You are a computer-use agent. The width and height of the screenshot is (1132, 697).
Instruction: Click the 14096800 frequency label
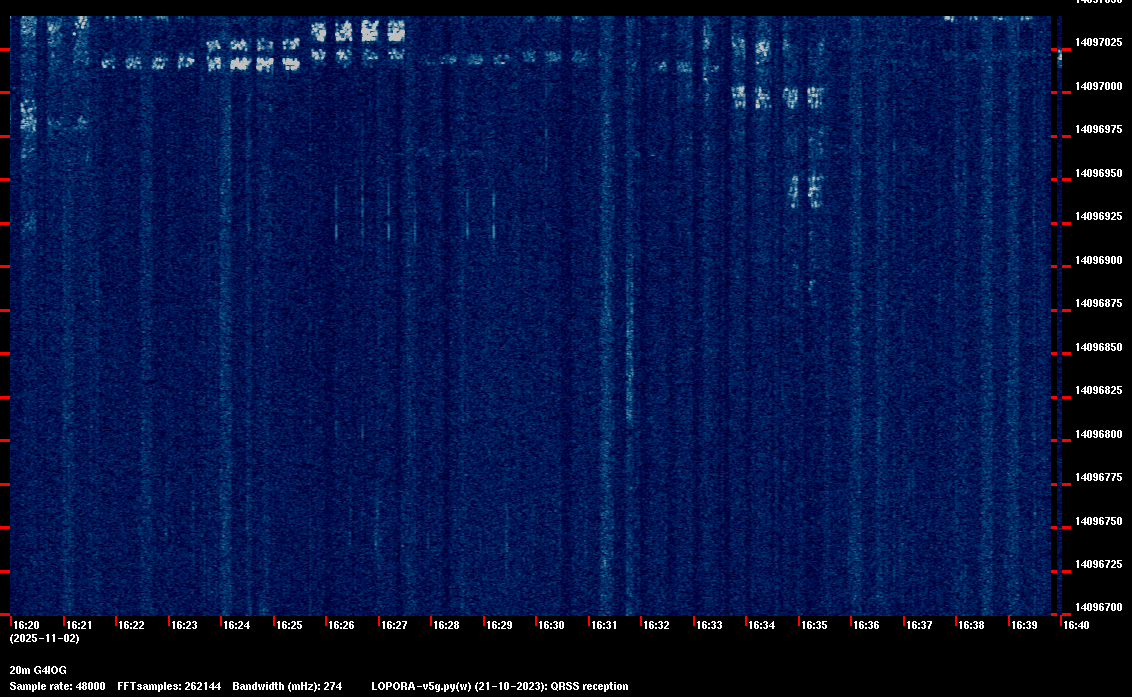[1099, 434]
